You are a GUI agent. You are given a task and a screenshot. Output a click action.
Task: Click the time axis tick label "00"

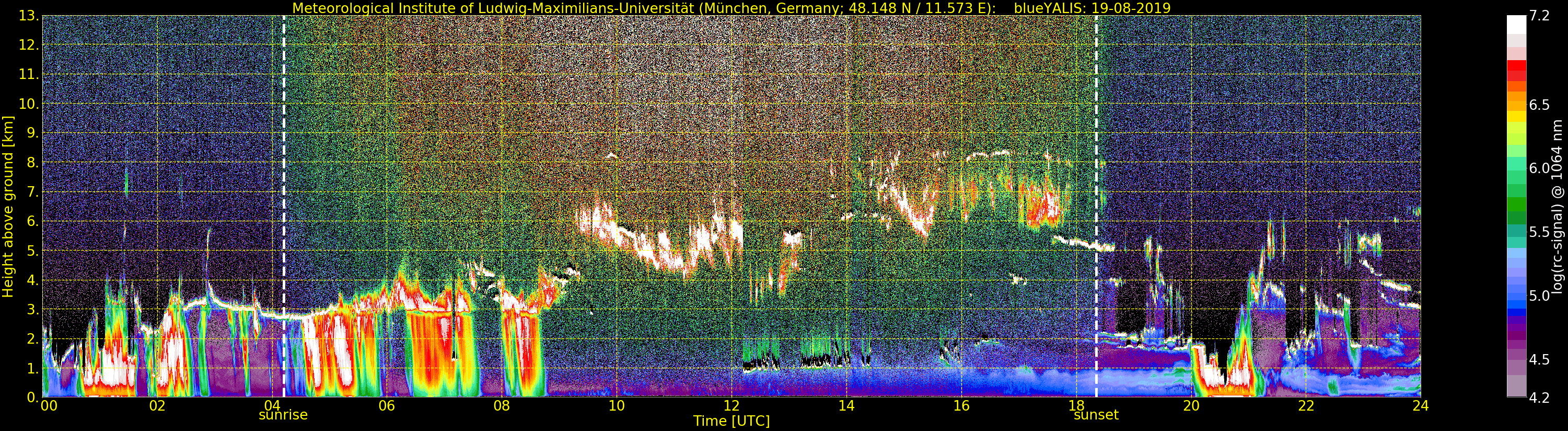tap(49, 406)
